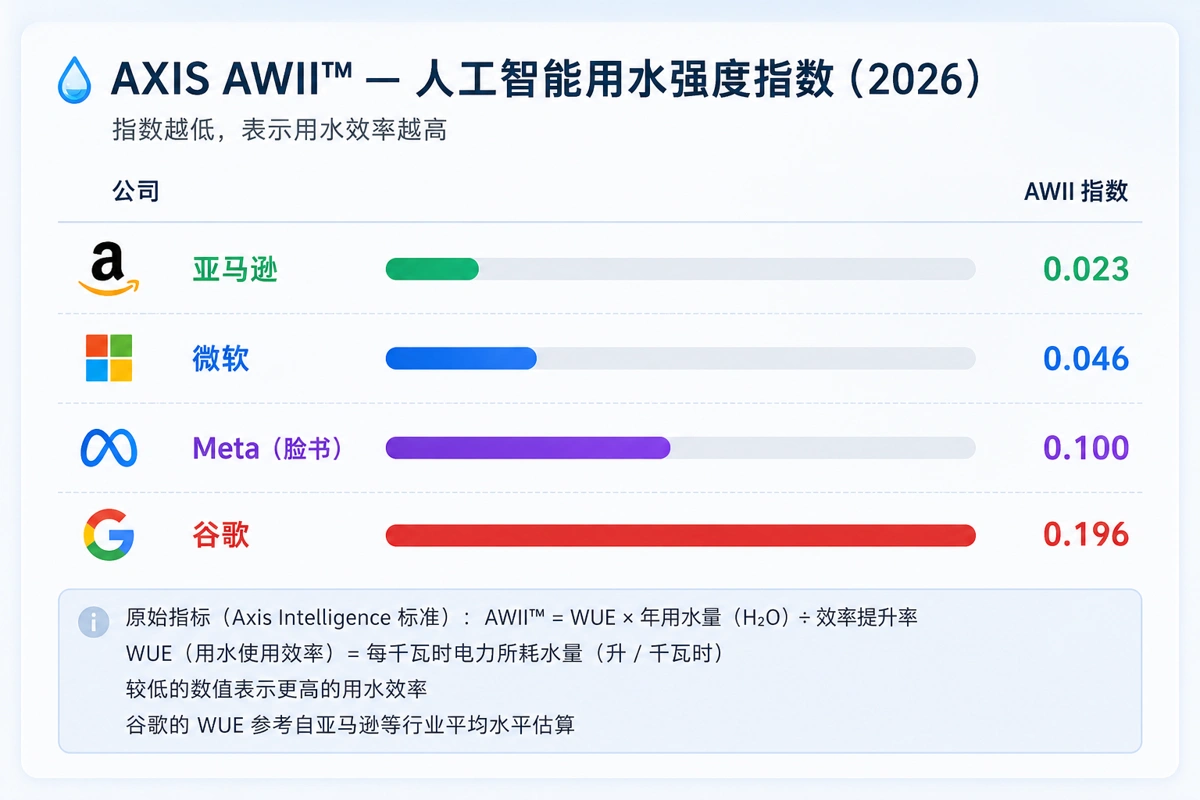Screen dimensions: 1200x800
Task: Click the AXIS AWII™ chart title
Action: coord(549,78)
